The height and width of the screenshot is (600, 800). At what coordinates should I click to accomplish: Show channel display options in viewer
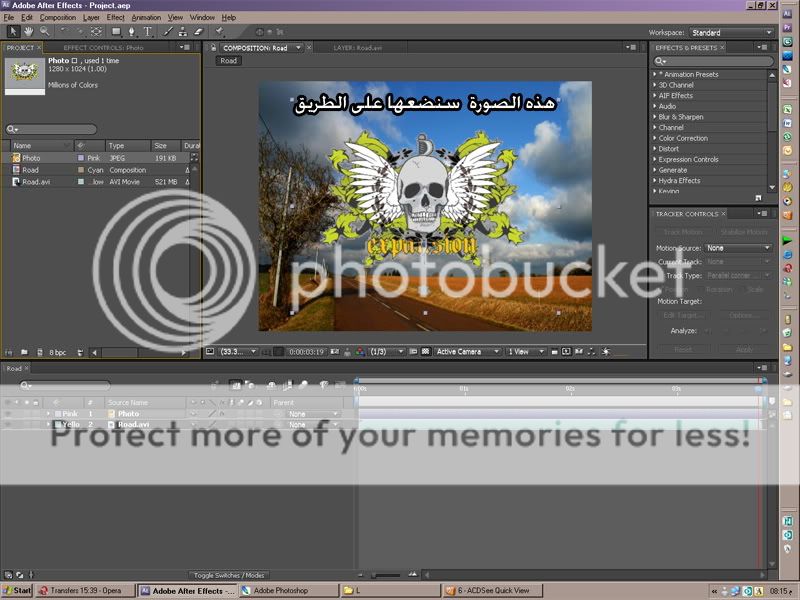coord(360,352)
